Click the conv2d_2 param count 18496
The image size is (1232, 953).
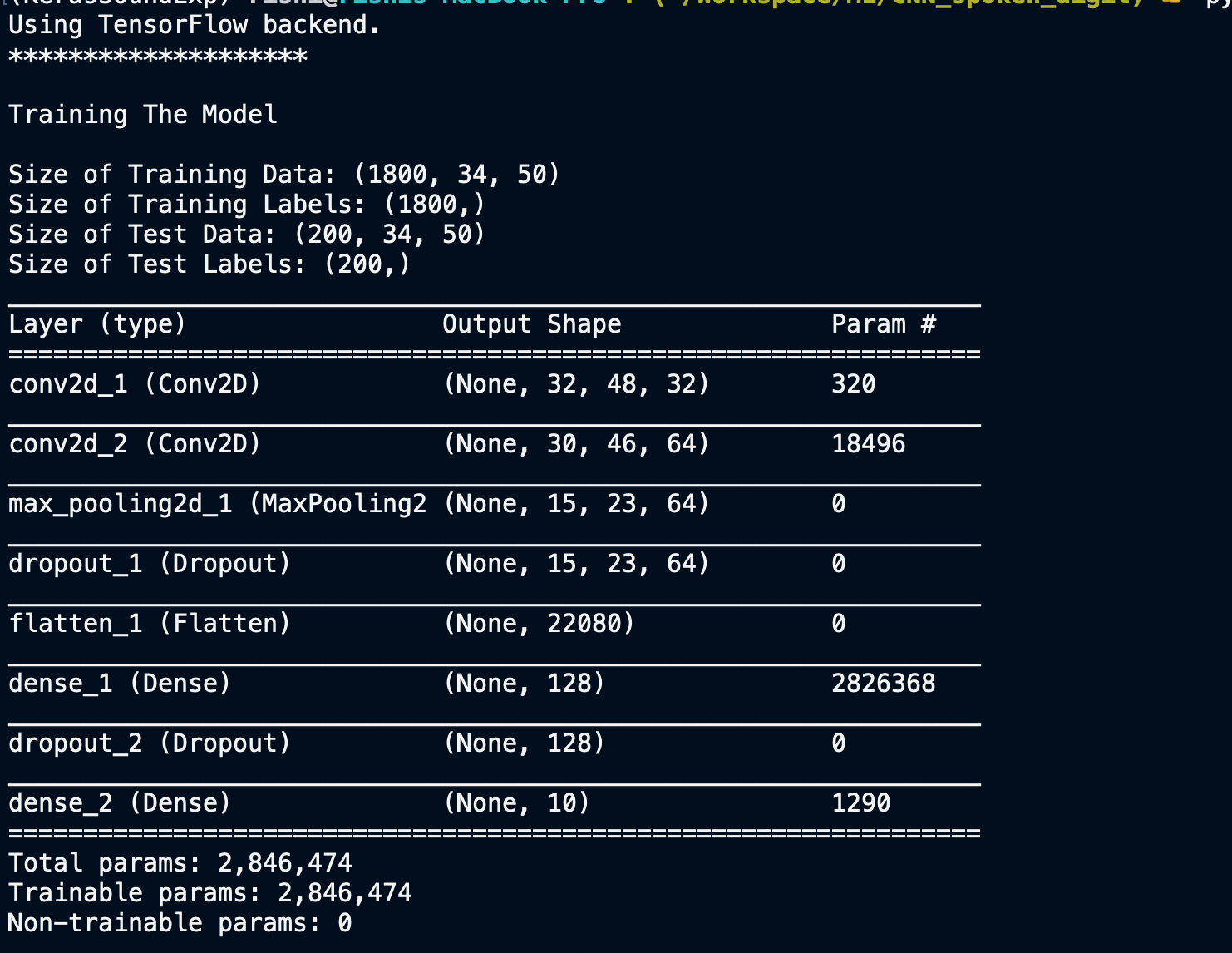869,444
